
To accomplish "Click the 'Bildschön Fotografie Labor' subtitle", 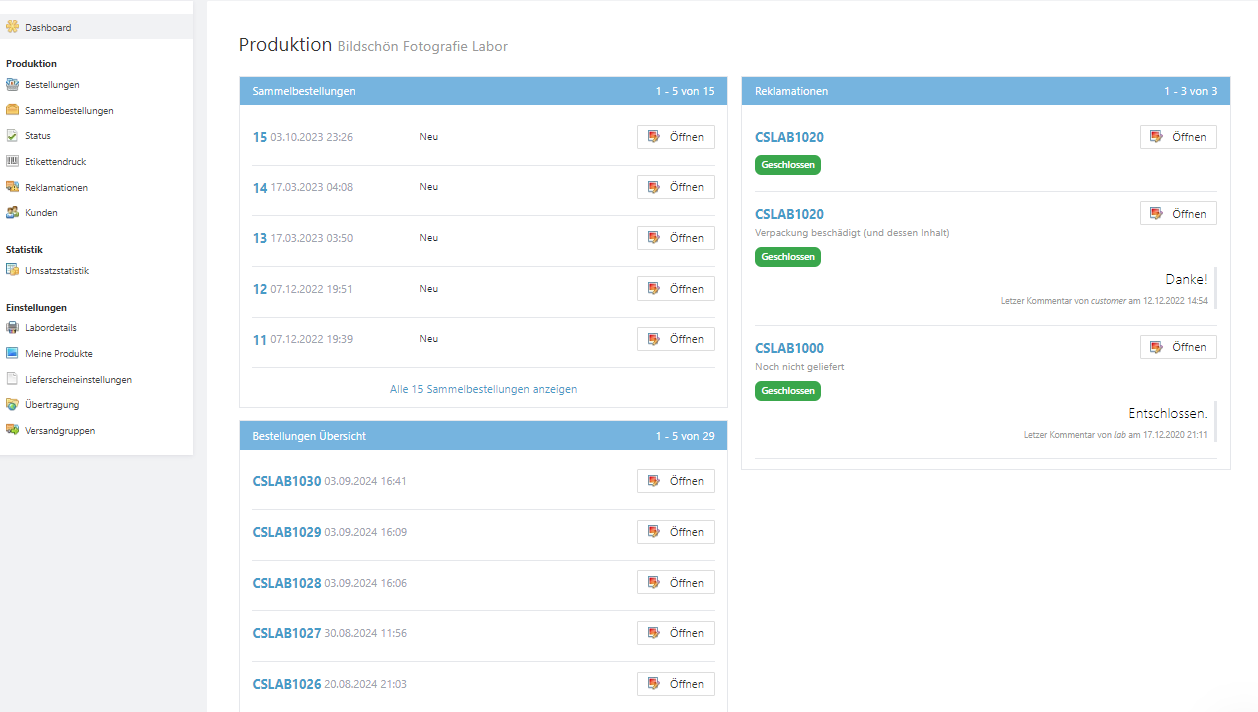I will 423,47.
